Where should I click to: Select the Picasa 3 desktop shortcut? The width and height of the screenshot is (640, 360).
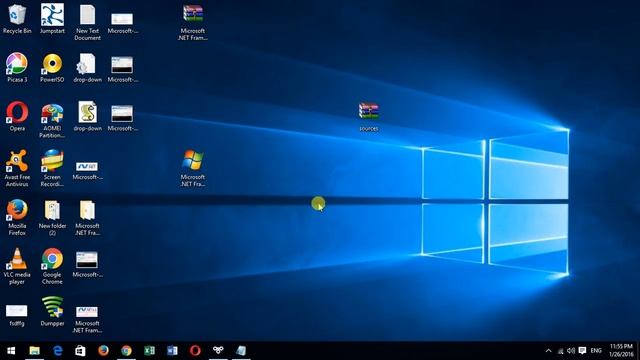tap(17, 68)
